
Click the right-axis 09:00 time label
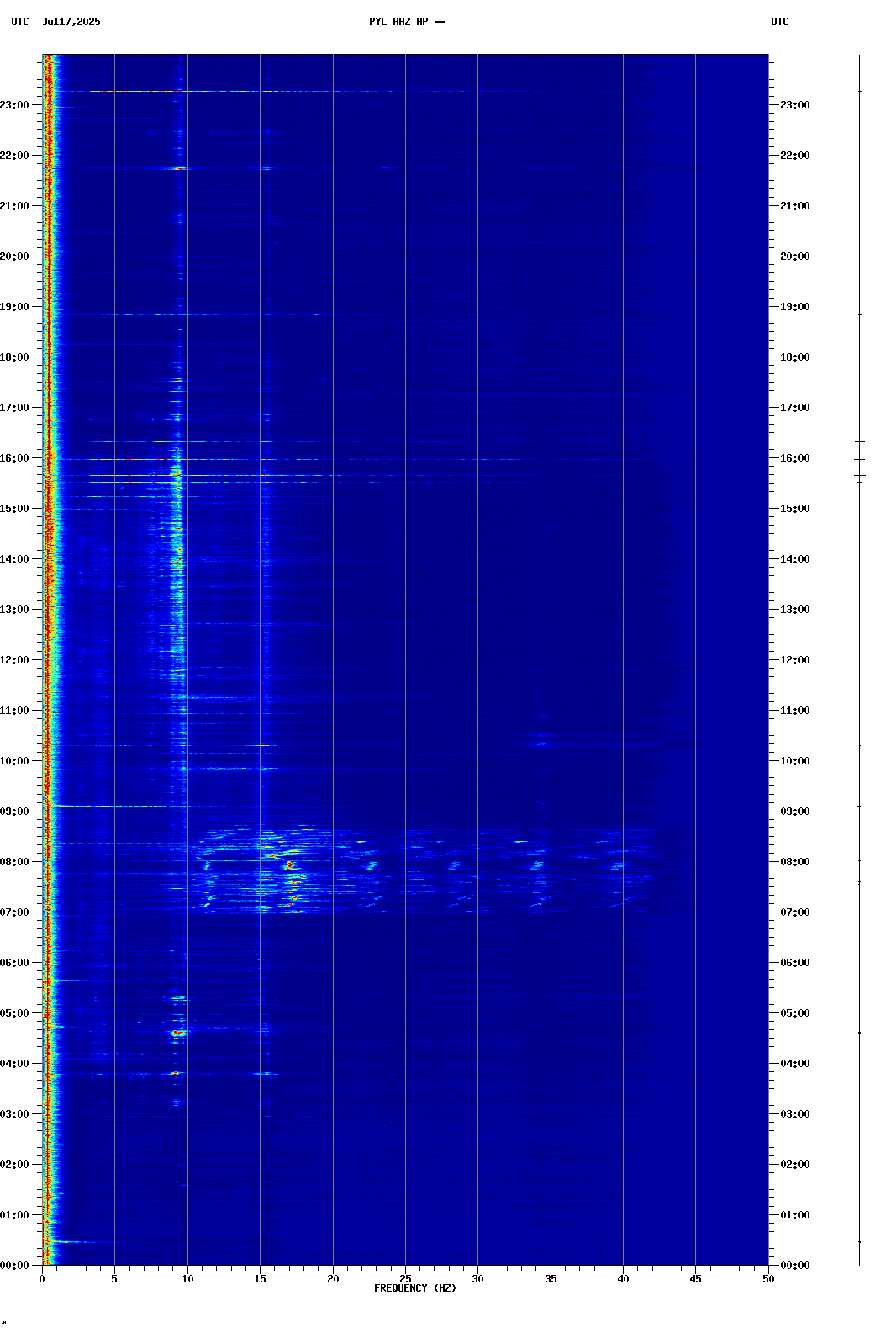[x=795, y=811]
